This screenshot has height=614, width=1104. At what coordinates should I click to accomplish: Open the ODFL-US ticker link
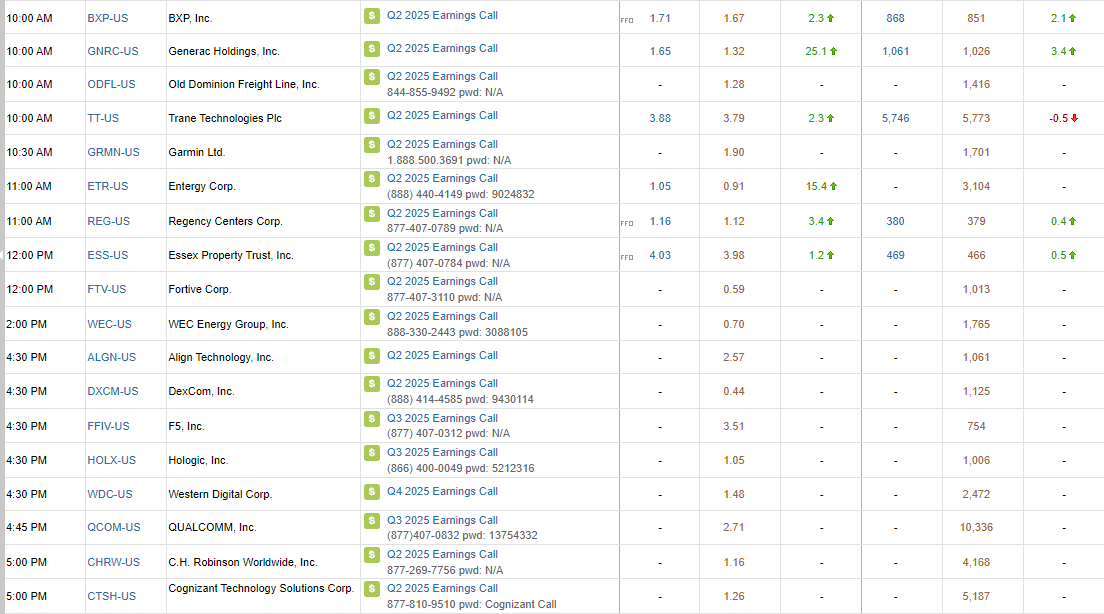(111, 84)
